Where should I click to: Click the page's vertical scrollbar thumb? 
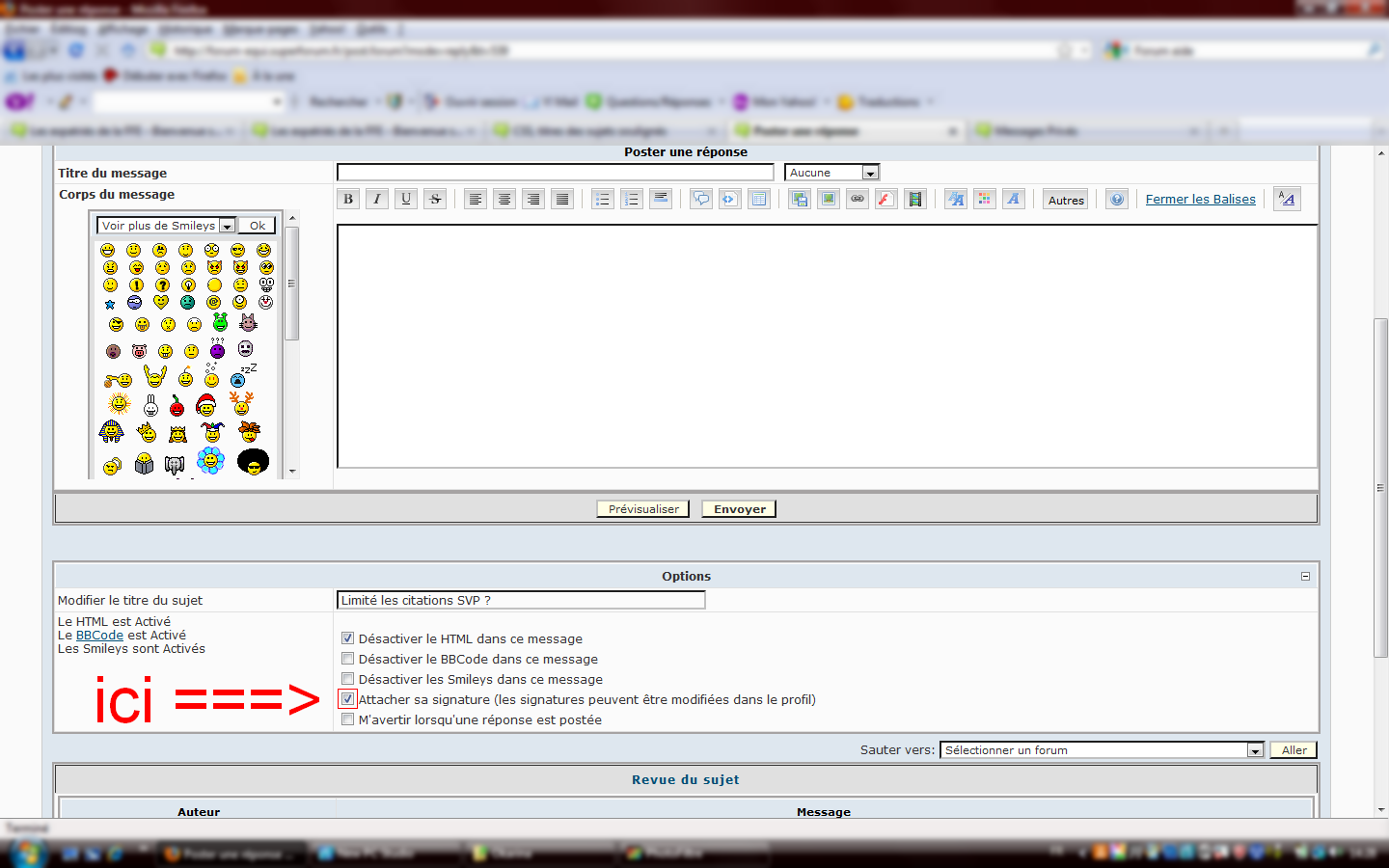(x=1381, y=488)
